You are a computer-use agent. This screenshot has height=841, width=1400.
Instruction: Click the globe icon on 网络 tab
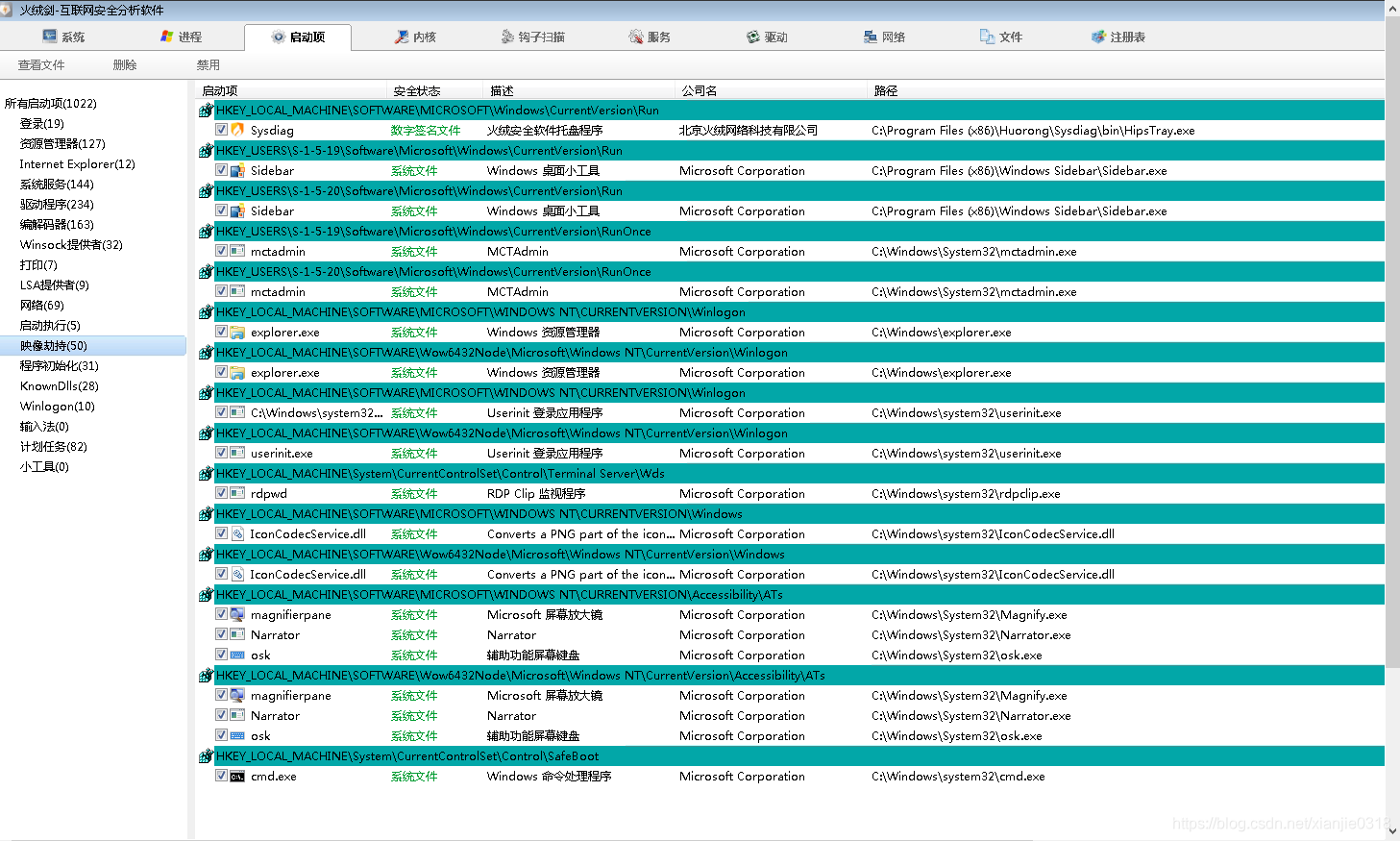[870, 37]
